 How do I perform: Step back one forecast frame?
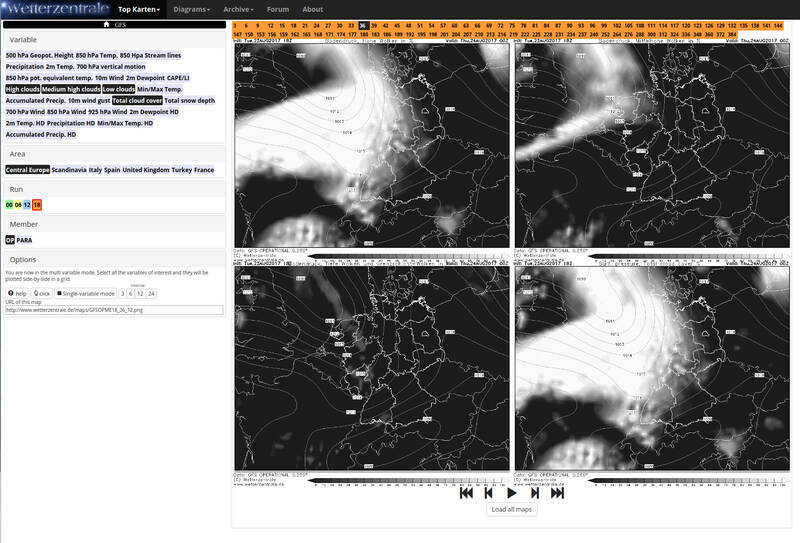[488, 492]
